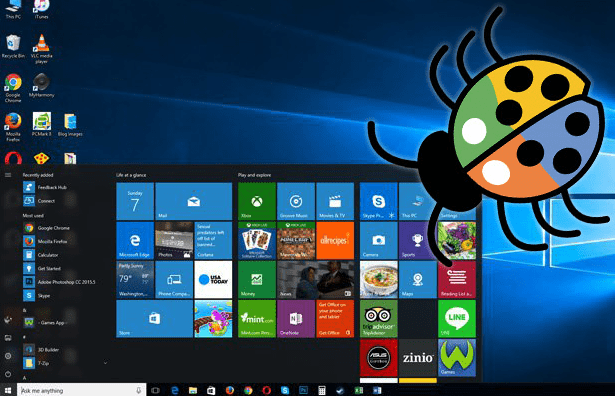This screenshot has width=615, height=396.
Task: Open Skype in the Most used list
Action: click(x=37, y=296)
